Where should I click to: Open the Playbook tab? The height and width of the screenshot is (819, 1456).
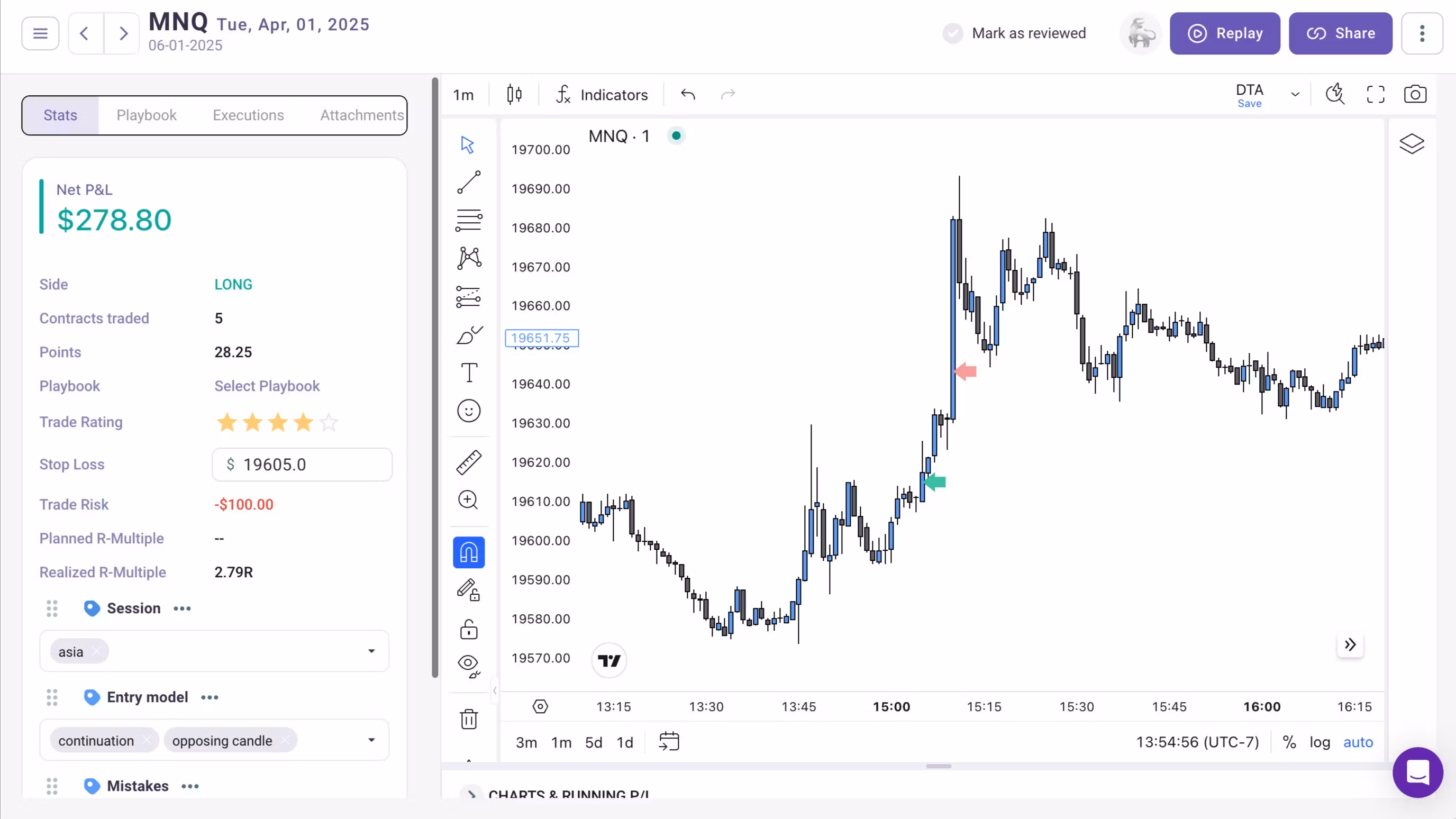147,115
